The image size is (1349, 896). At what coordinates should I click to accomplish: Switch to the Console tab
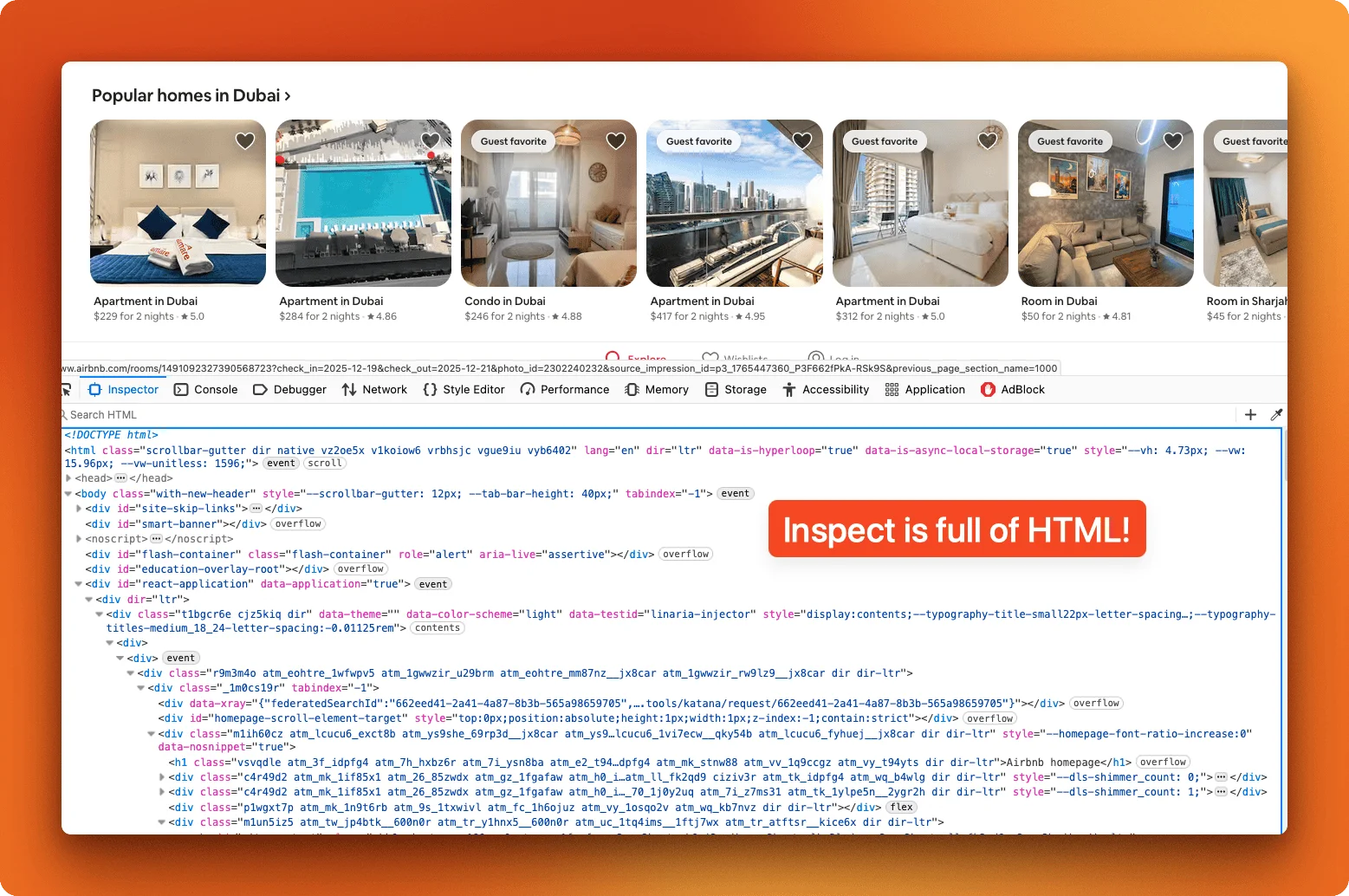[x=205, y=389]
